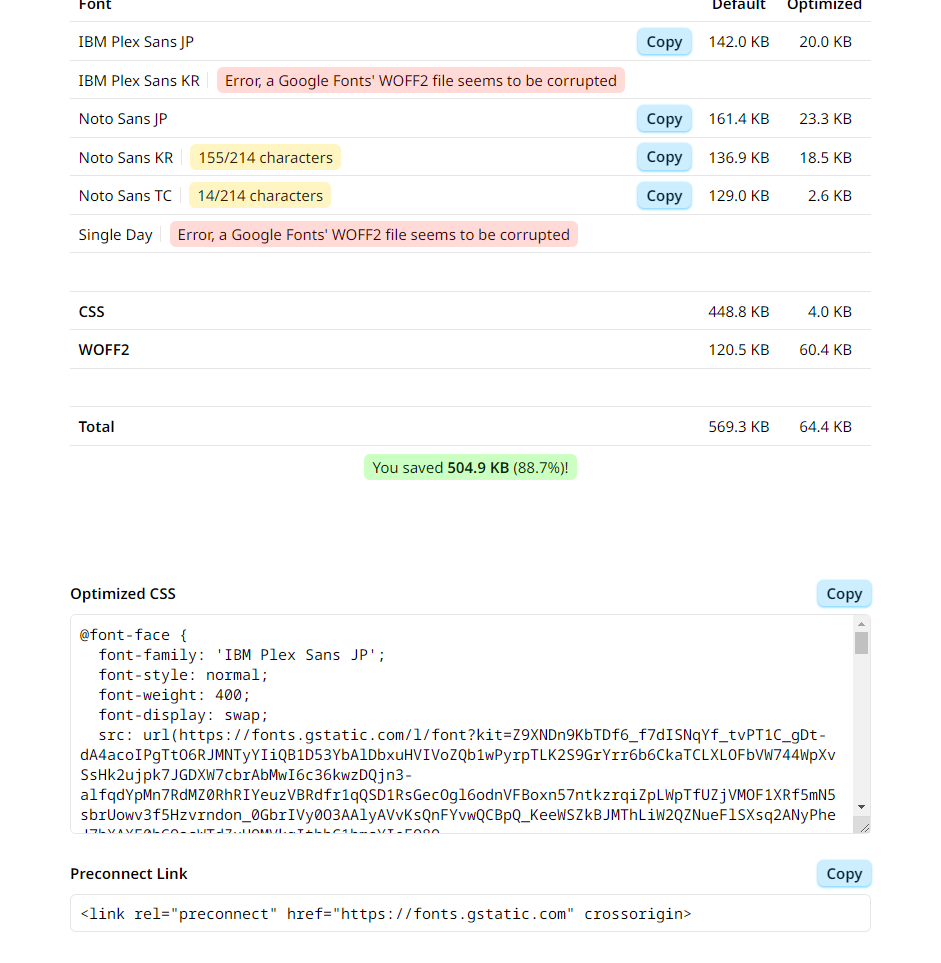Click the 'font-display: swap;' line
The width and height of the screenshot is (941, 963).
(183, 715)
